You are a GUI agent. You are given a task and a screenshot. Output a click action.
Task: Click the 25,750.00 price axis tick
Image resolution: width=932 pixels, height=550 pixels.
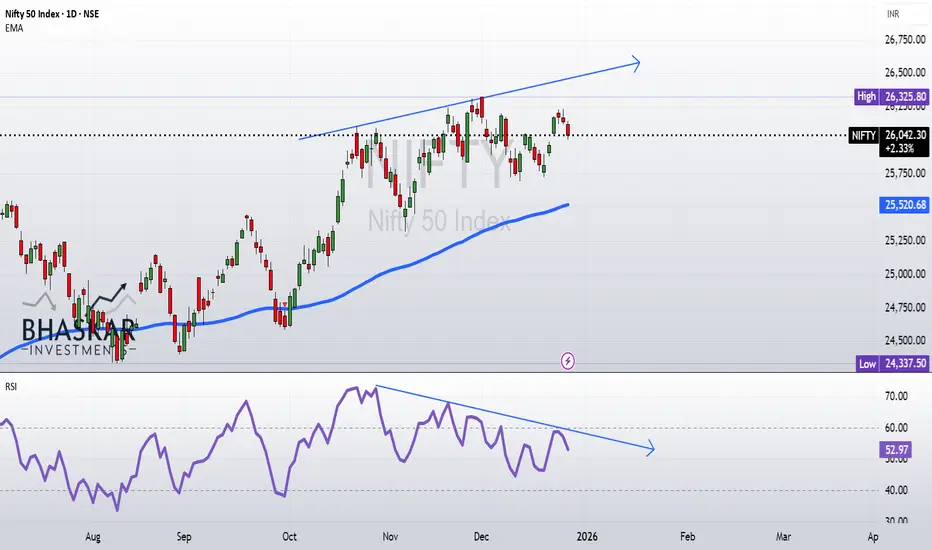click(x=905, y=173)
